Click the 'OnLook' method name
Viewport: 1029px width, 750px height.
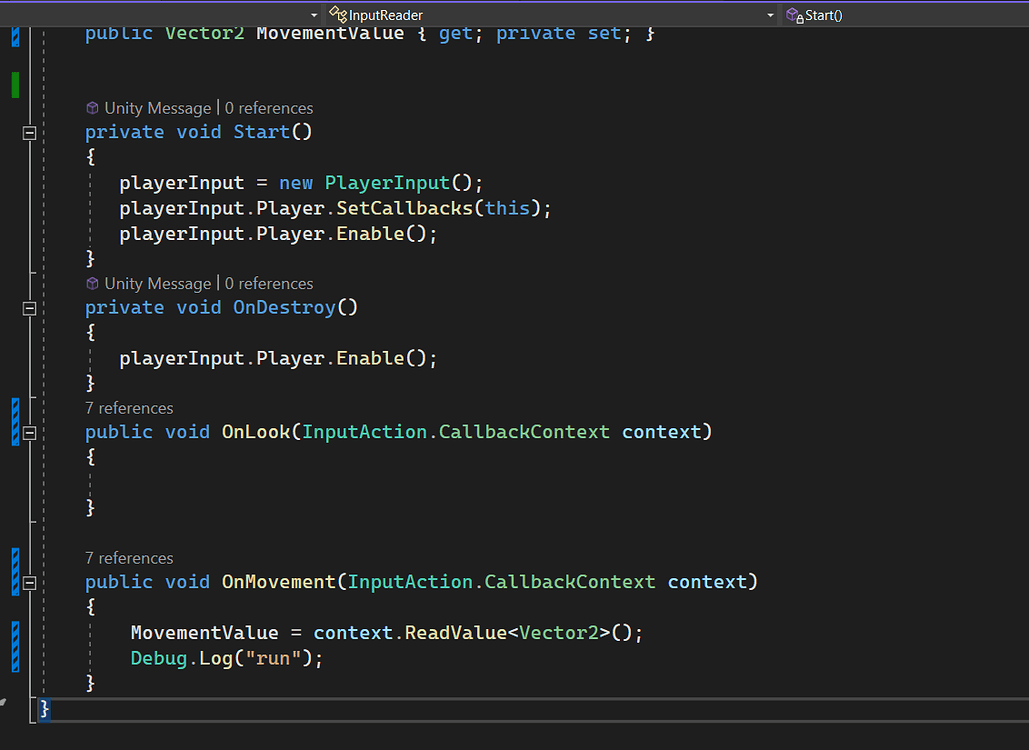click(256, 432)
